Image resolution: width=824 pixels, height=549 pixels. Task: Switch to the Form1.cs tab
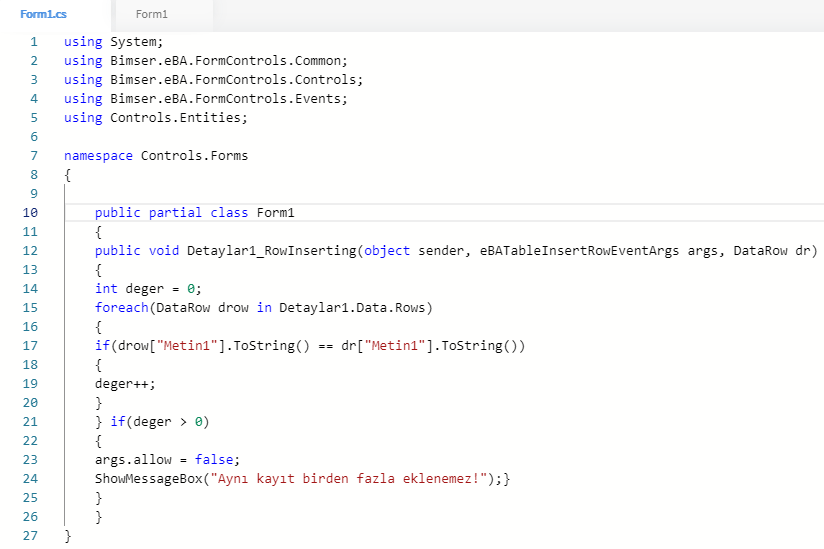42,15
